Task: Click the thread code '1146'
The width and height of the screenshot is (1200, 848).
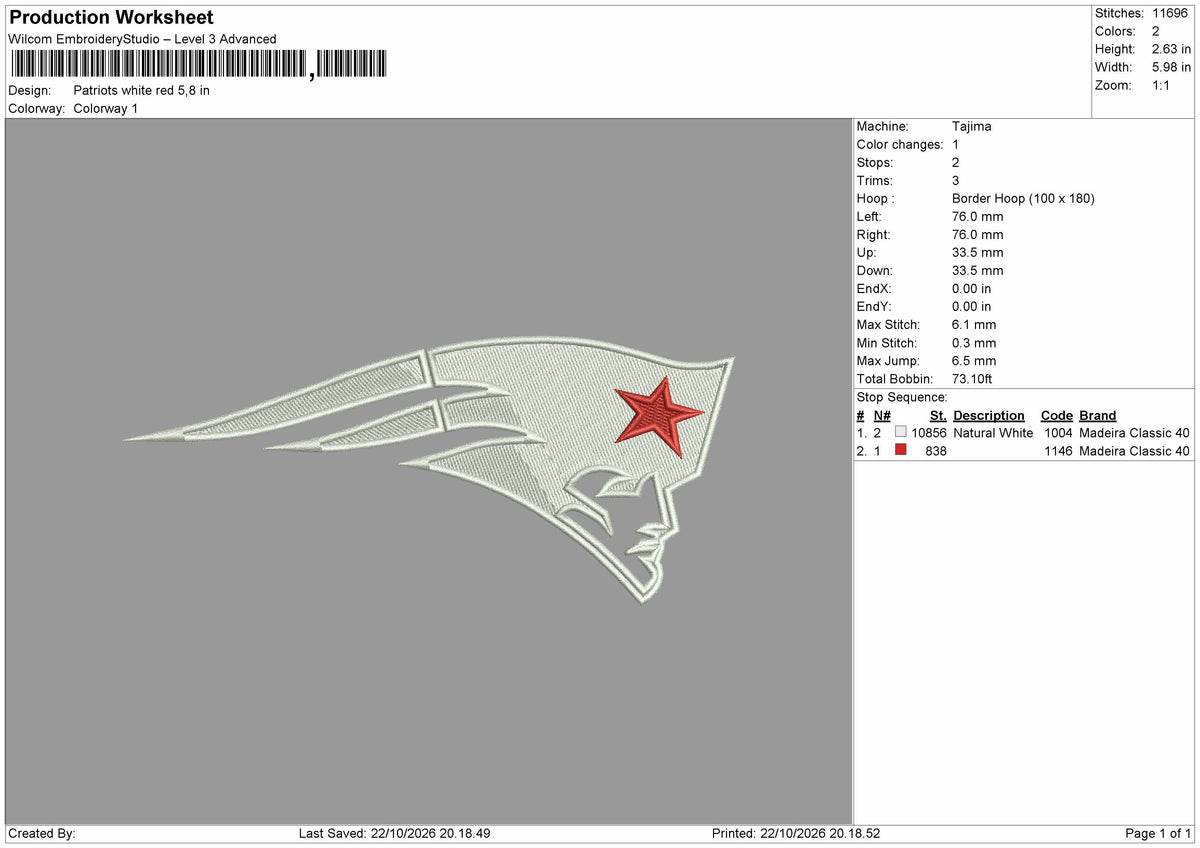Action: coord(1057,451)
